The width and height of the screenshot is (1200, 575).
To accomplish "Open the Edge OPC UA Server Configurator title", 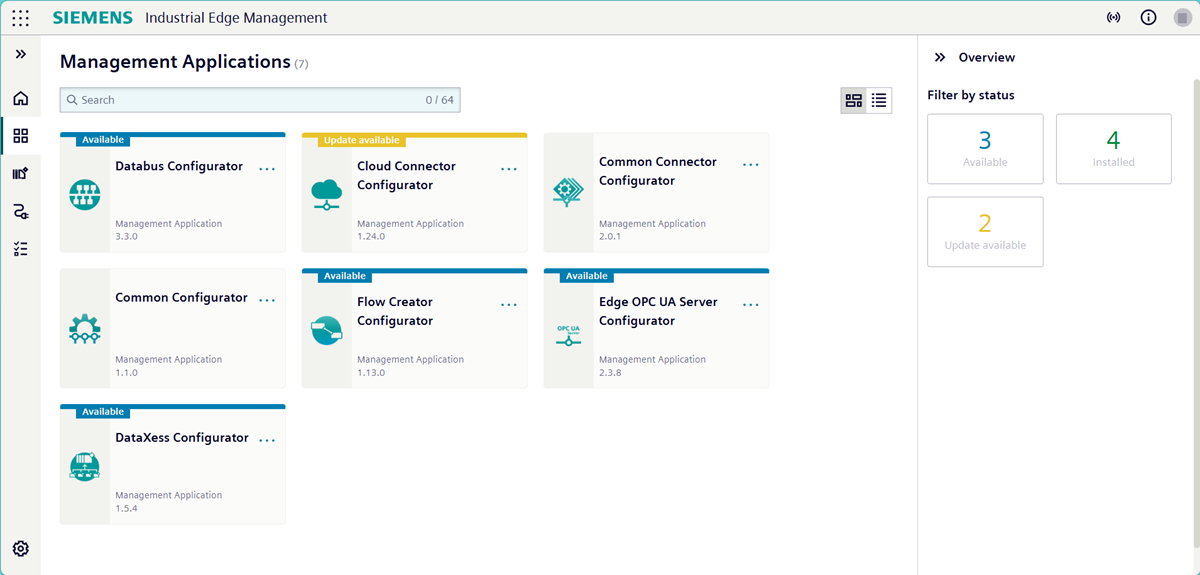I will tap(658, 311).
